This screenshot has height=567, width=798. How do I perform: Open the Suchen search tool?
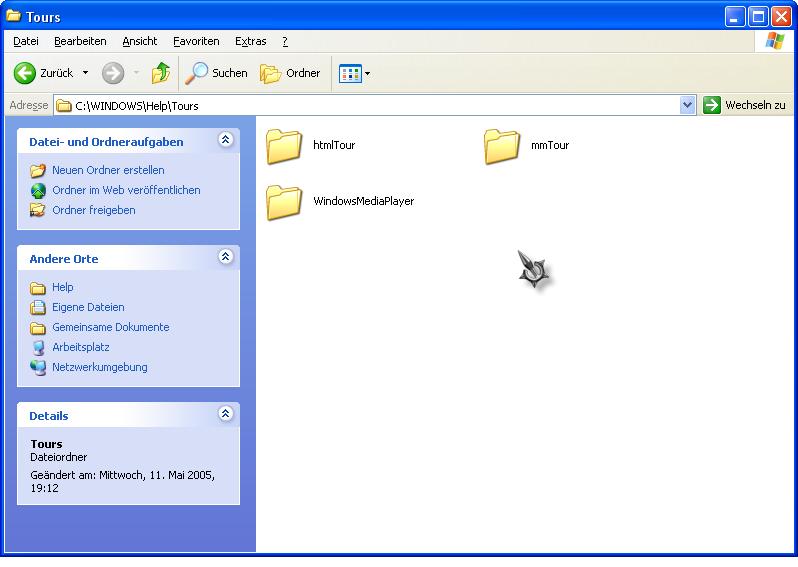(x=216, y=73)
